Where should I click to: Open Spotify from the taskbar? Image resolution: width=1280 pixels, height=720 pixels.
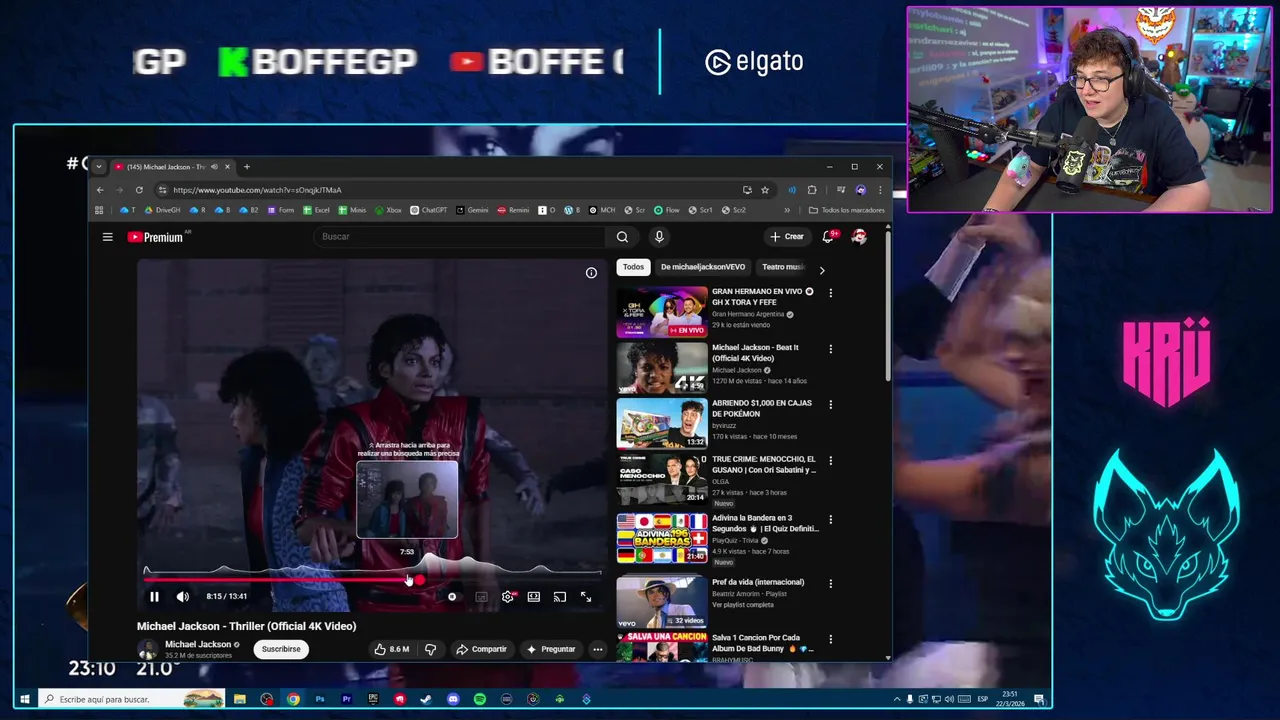tap(480, 699)
